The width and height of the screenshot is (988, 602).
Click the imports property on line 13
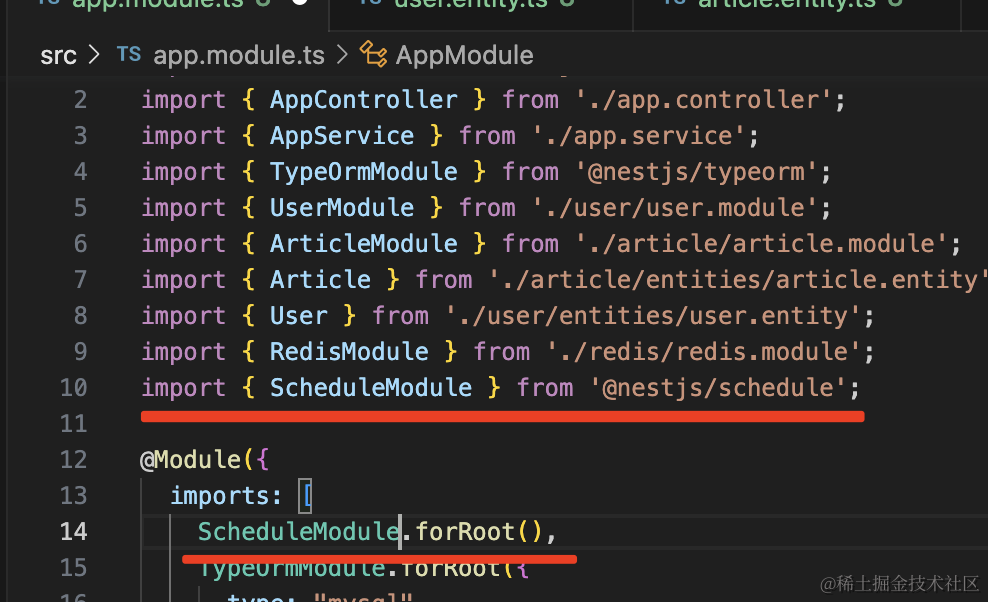(220, 496)
